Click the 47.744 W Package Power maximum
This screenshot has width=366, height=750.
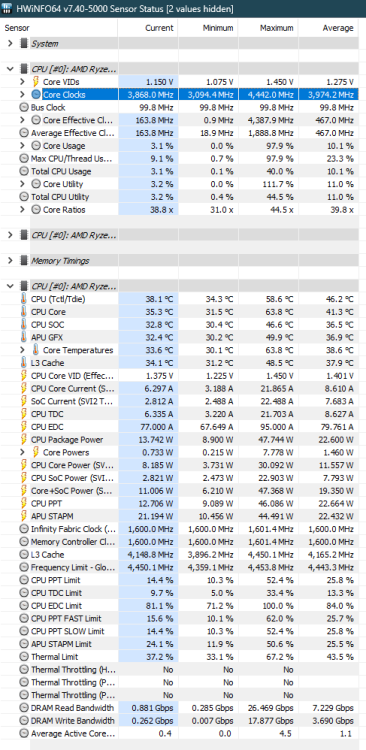[x=276, y=440]
